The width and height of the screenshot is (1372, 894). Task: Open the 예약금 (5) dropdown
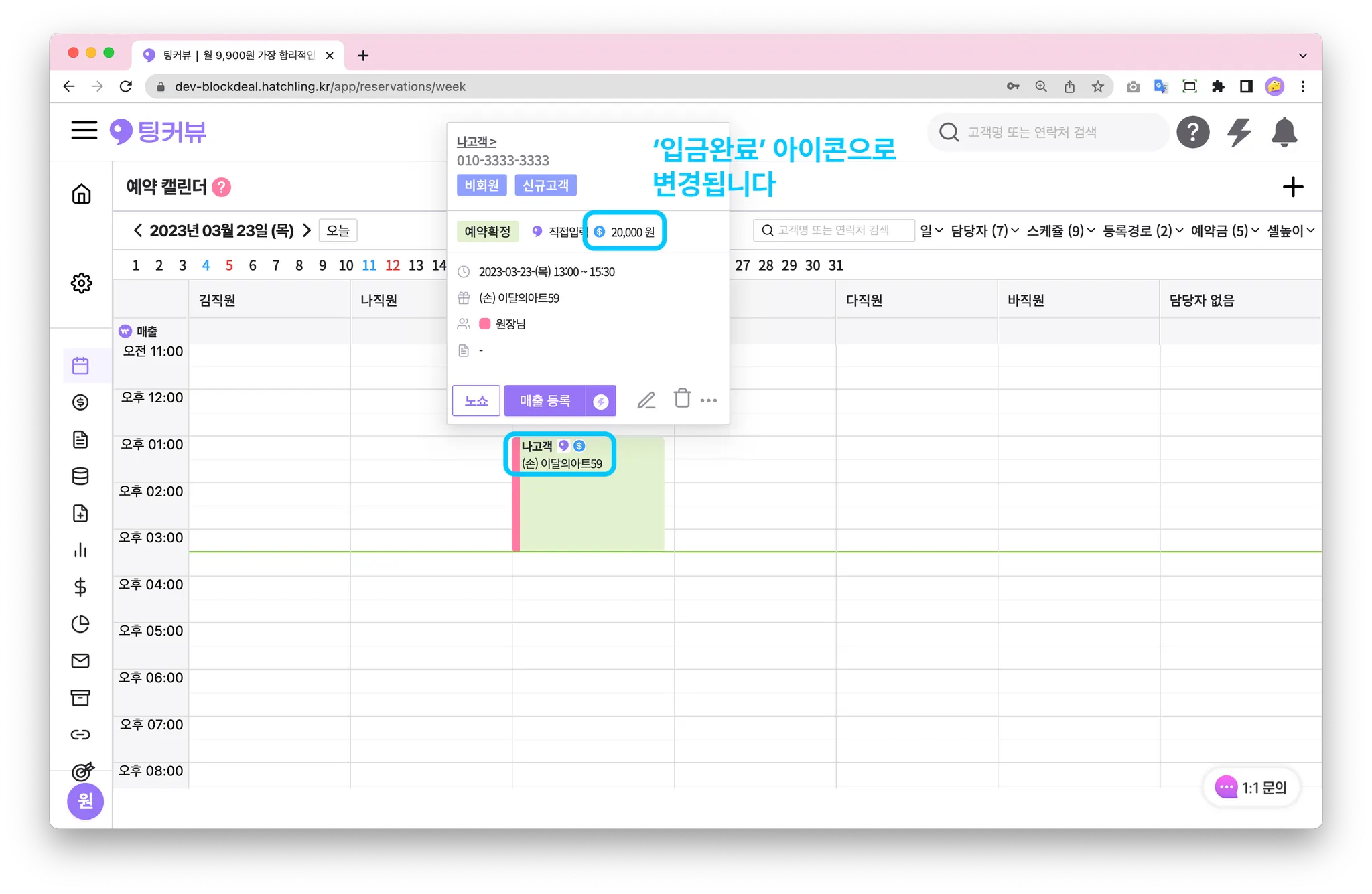[1225, 230]
